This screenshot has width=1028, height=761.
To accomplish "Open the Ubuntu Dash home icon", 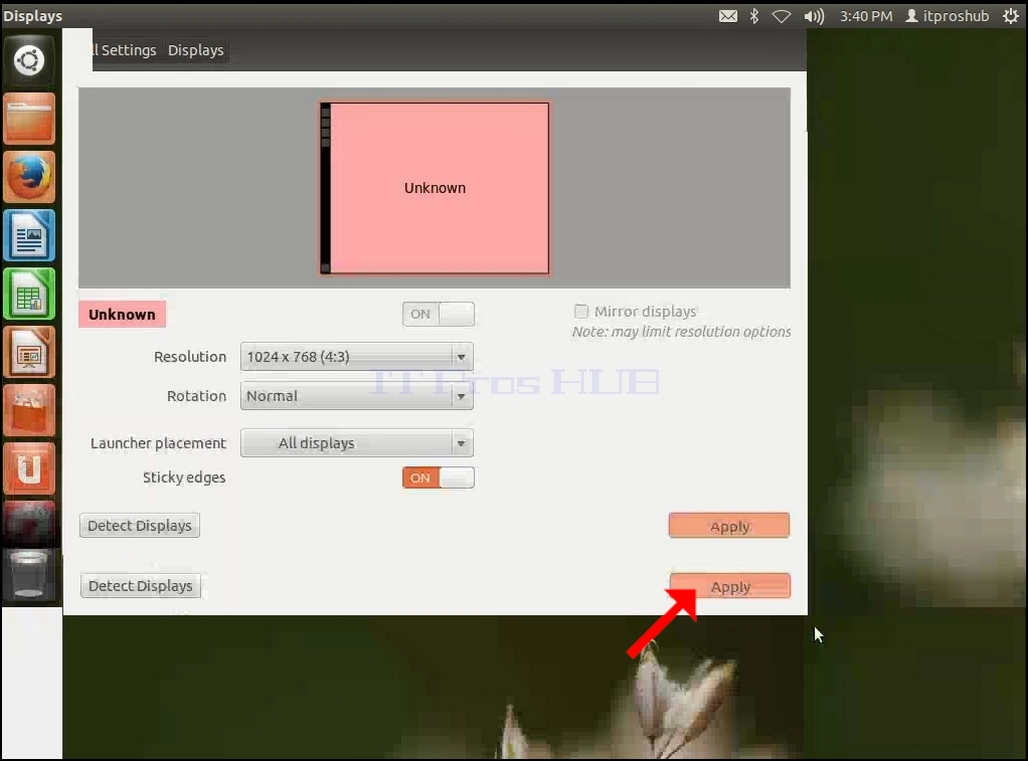I will 29,61.
